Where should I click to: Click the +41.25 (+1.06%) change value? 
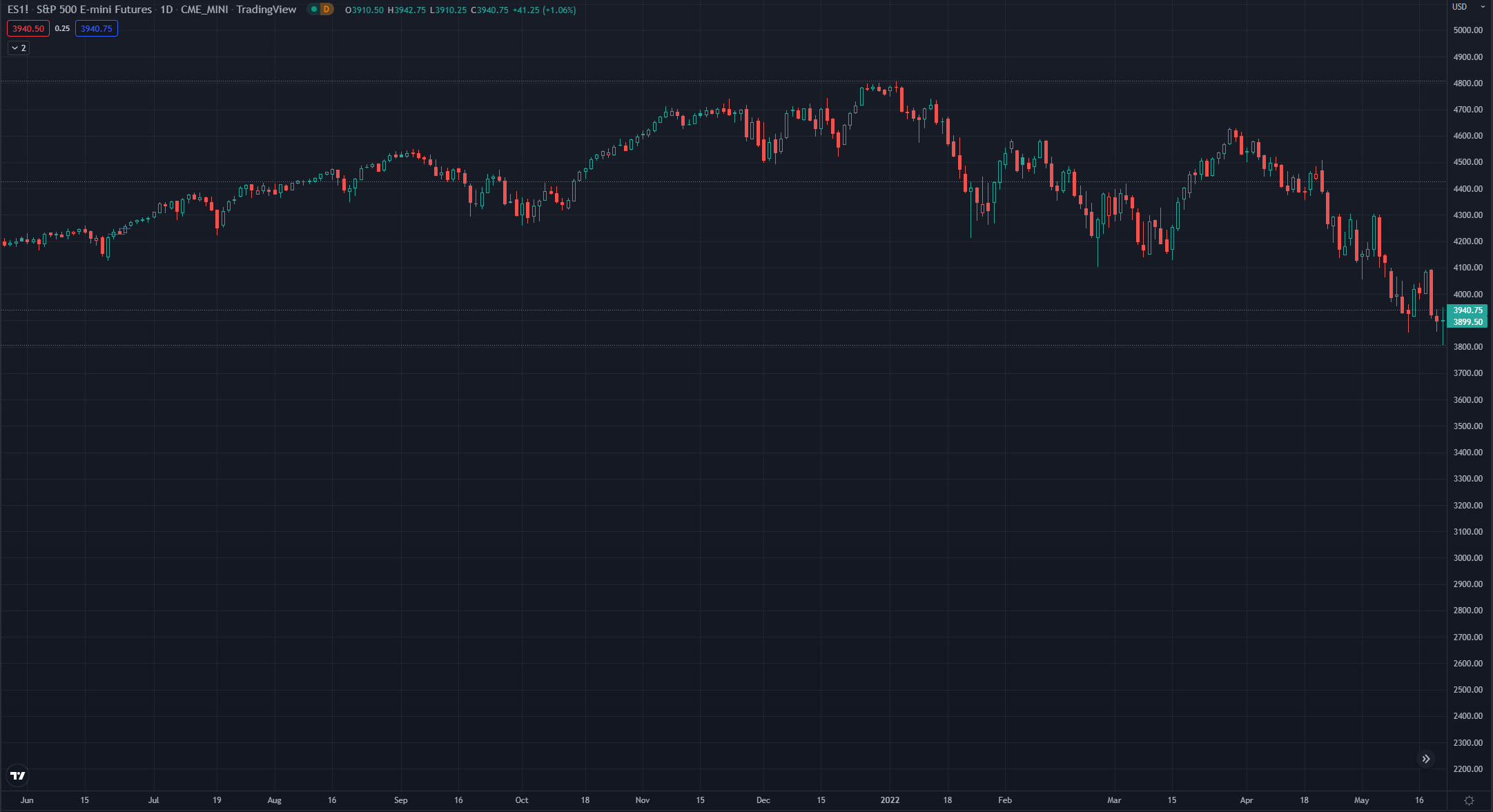544,10
